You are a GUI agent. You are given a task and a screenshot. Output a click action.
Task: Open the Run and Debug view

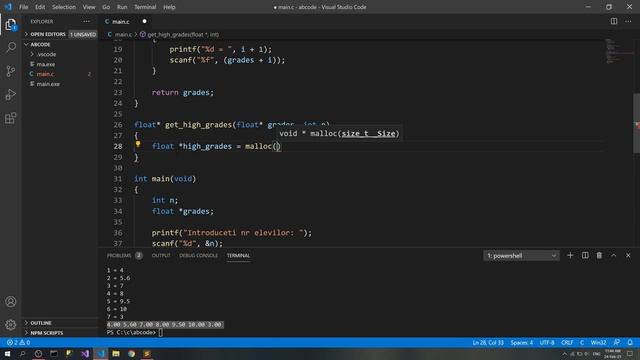point(11,95)
